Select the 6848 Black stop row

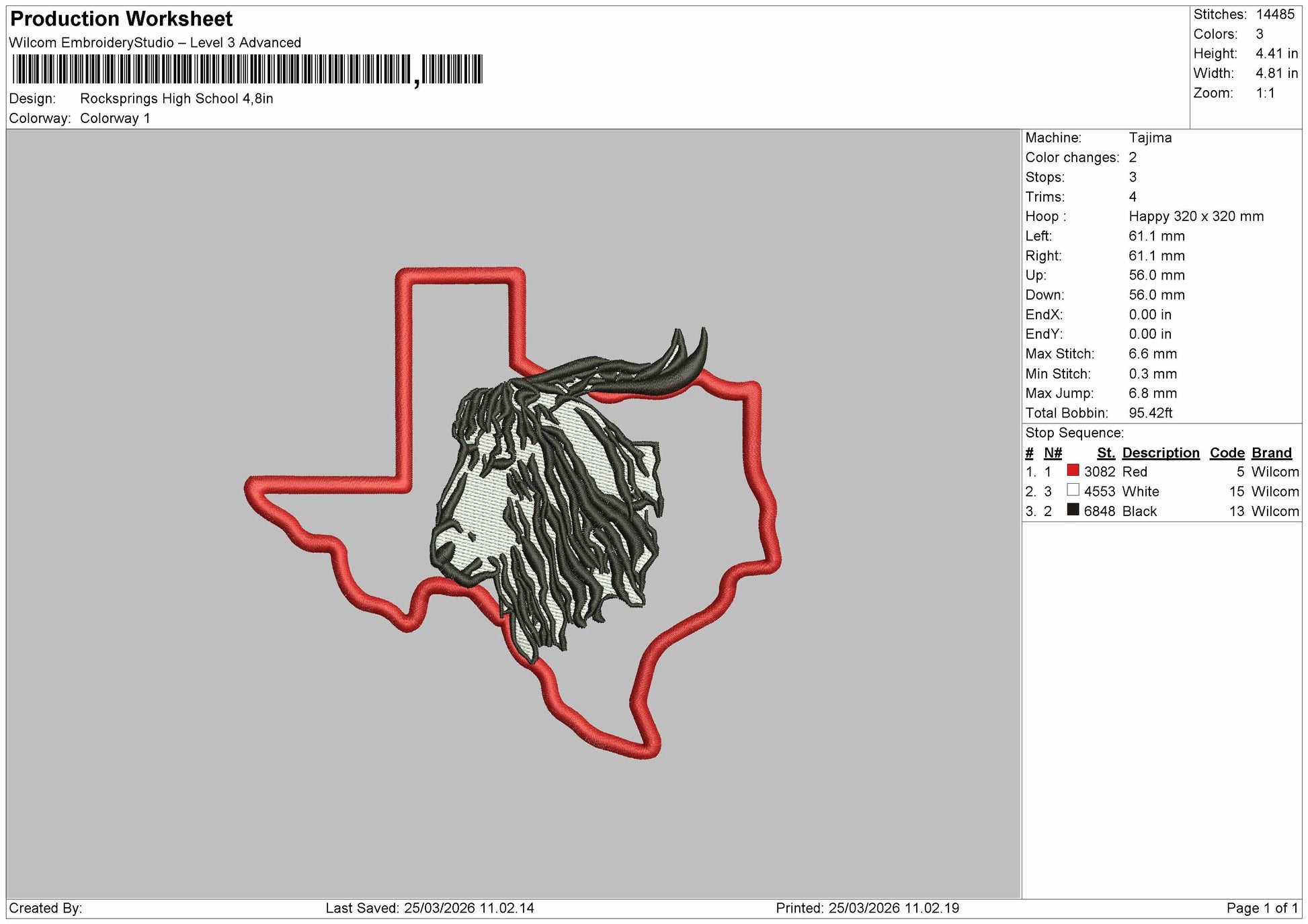1161,511
